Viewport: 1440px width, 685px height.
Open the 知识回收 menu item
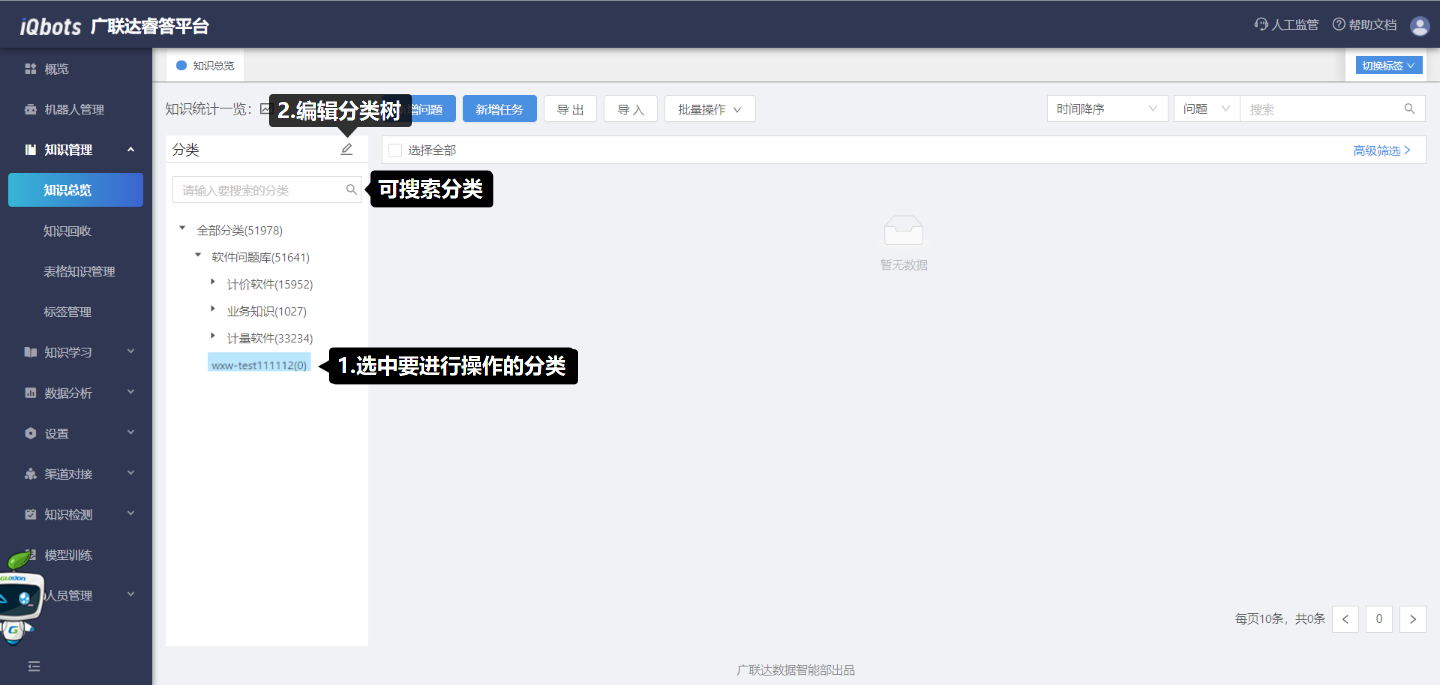(68, 231)
